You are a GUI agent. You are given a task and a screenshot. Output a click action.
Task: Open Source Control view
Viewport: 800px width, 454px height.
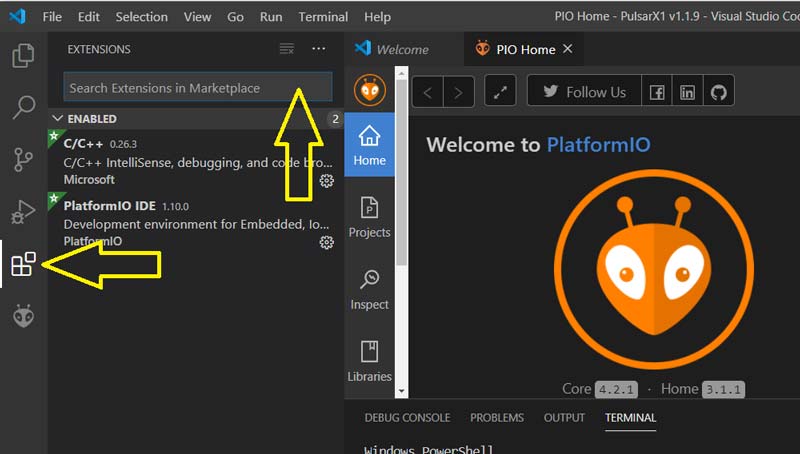click(x=23, y=160)
